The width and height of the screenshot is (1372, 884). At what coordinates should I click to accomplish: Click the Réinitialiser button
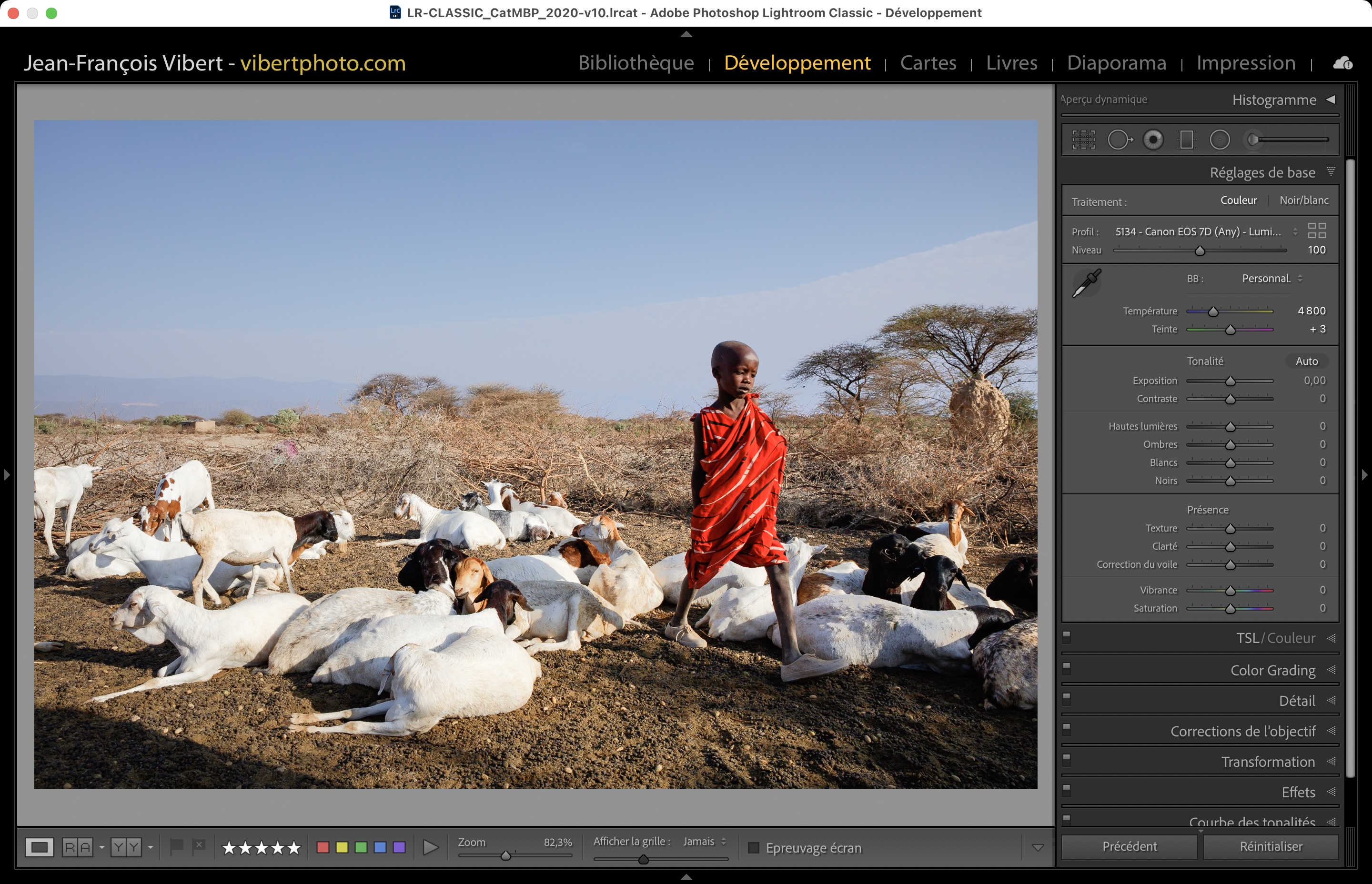1271,847
